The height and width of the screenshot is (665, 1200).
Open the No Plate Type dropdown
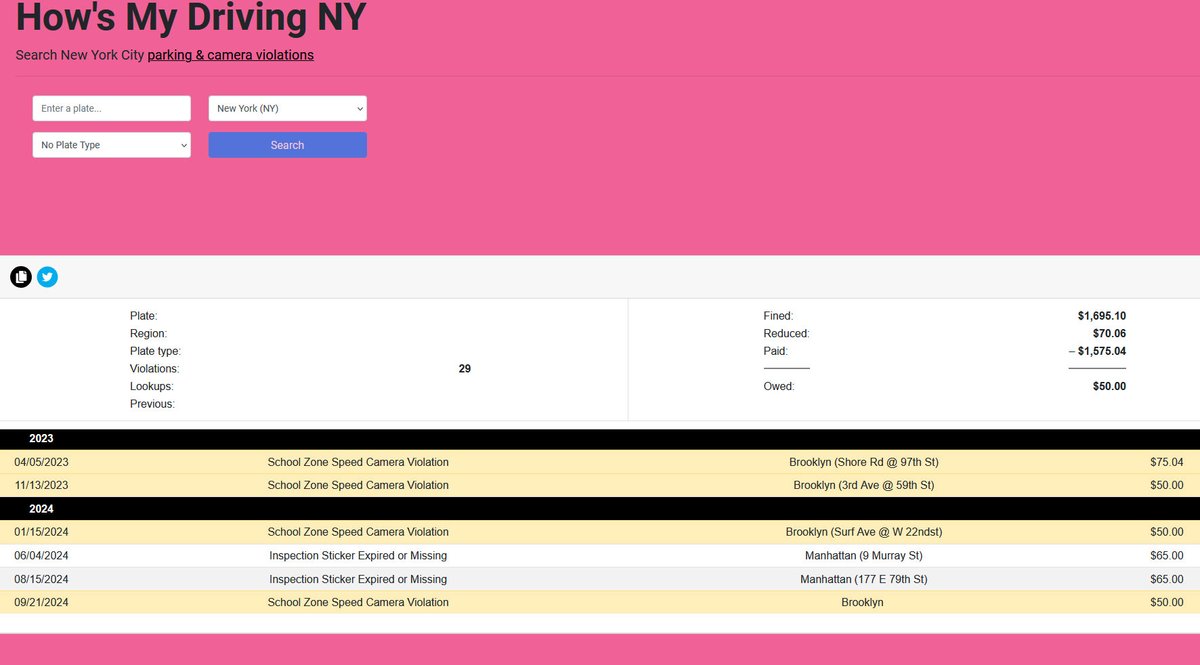click(111, 145)
